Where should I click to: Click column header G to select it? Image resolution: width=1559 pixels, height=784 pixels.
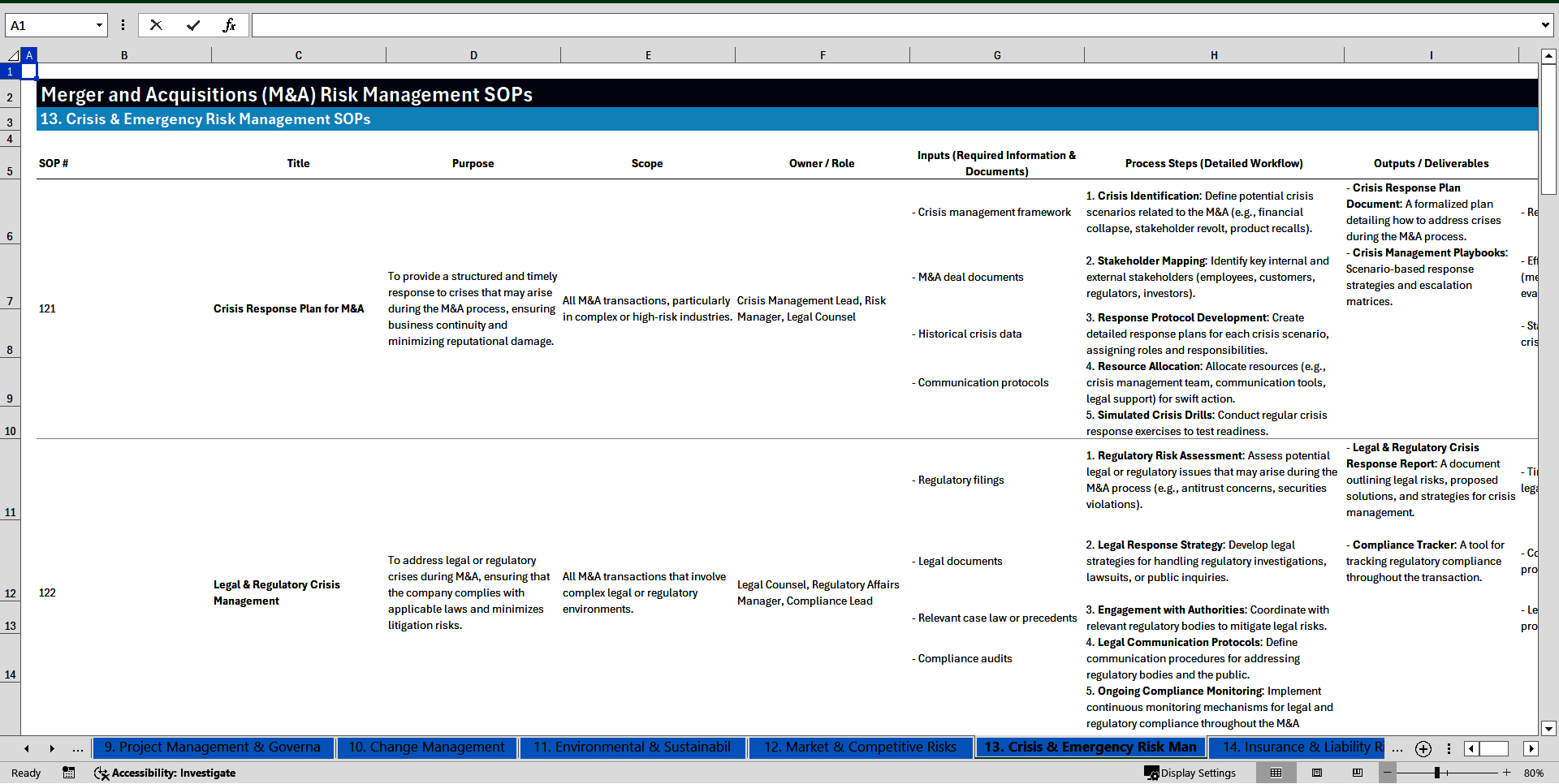[x=996, y=54]
